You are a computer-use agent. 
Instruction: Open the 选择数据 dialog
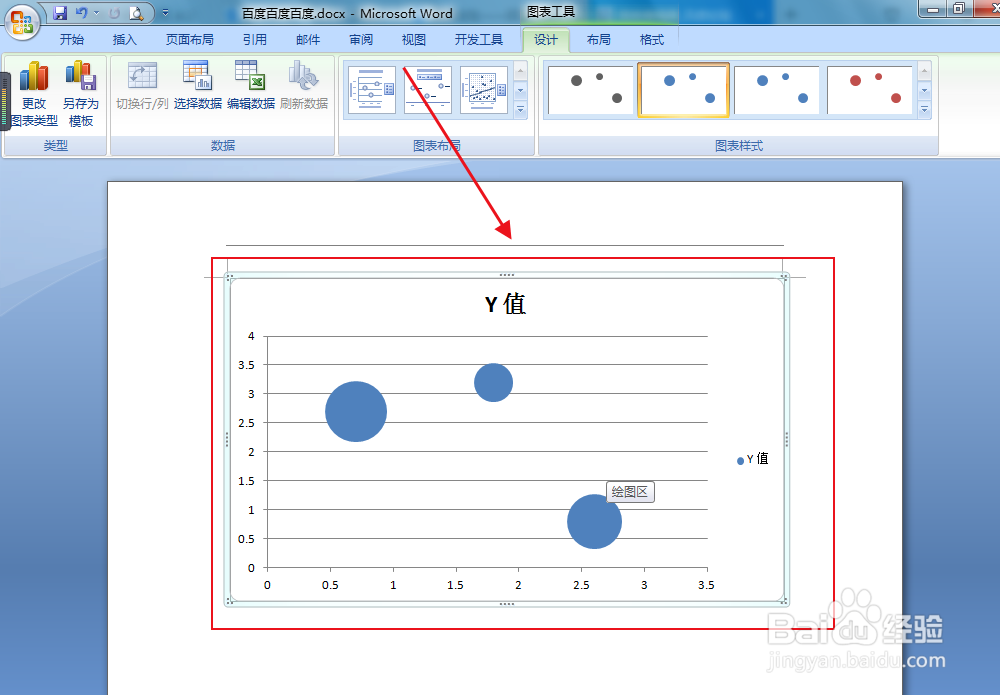(x=198, y=86)
